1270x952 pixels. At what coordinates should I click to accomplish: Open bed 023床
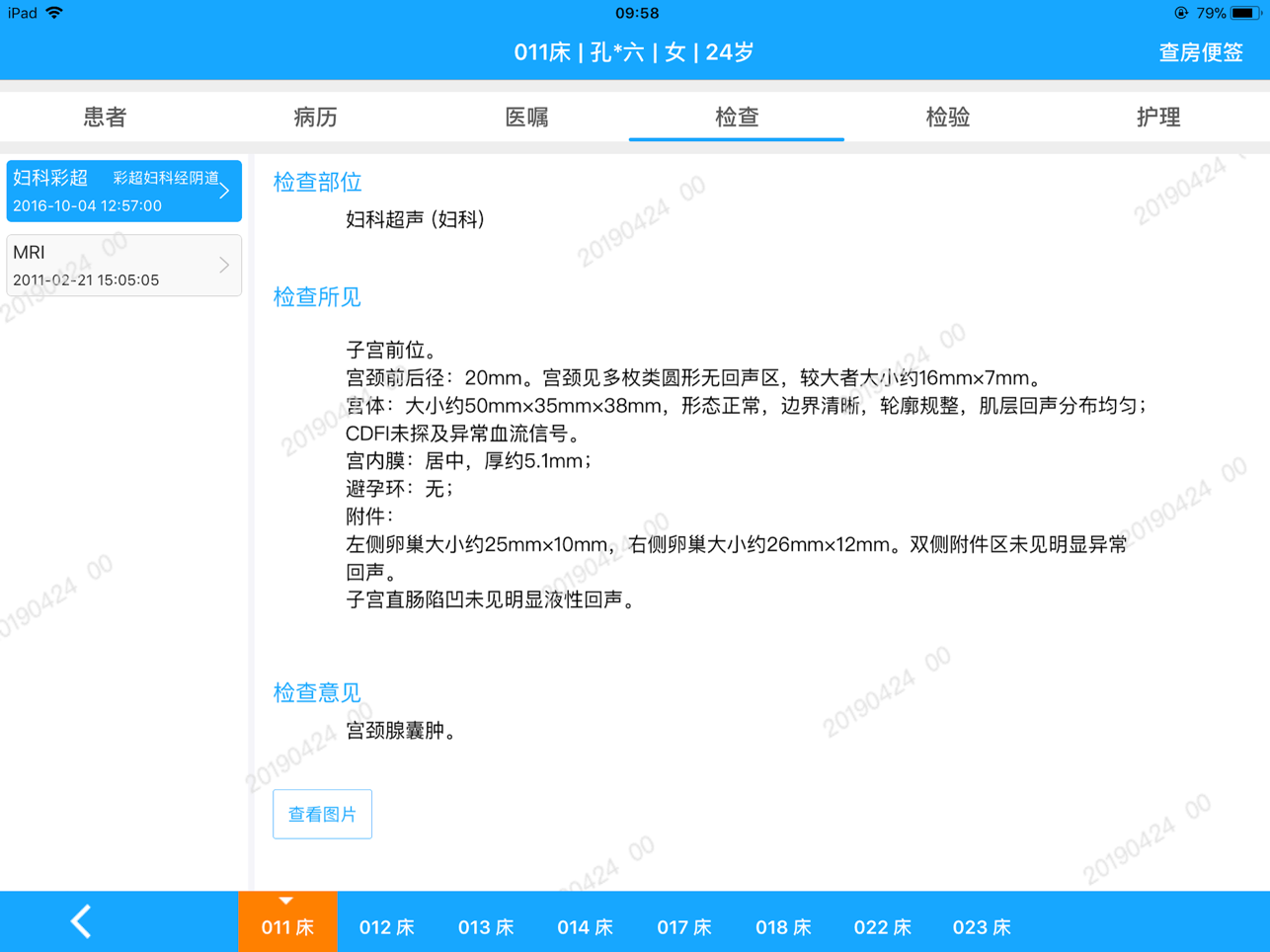point(982,926)
